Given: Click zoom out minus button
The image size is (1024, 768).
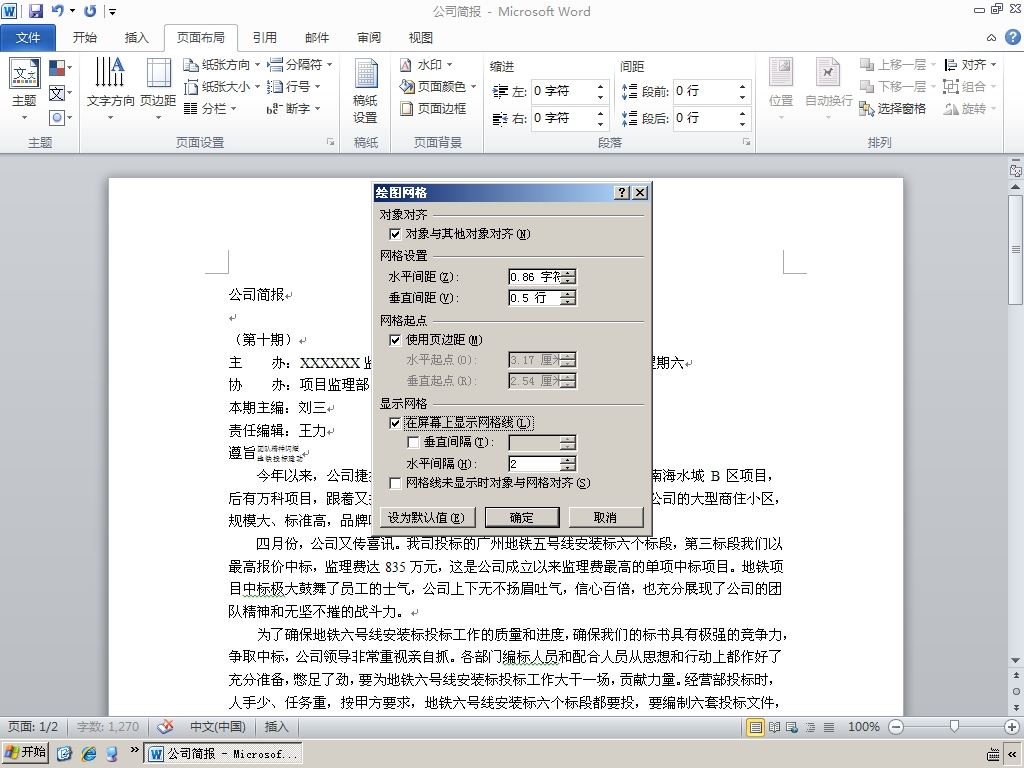Looking at the screenshot, I should click(896, 727).
